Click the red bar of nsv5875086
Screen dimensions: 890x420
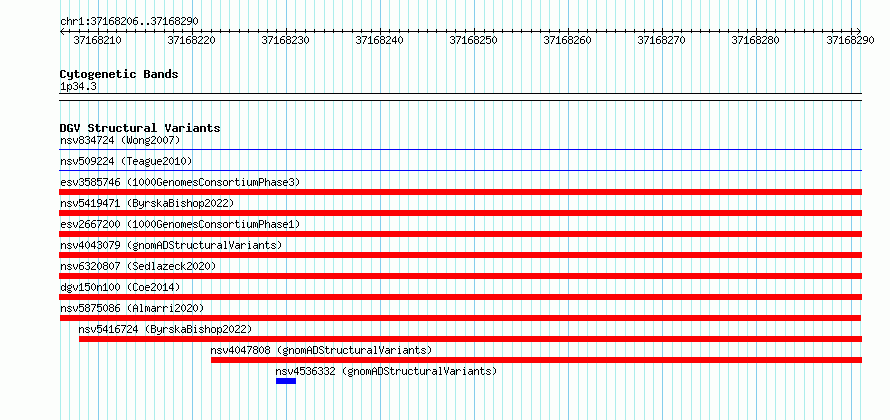(461, 318)
